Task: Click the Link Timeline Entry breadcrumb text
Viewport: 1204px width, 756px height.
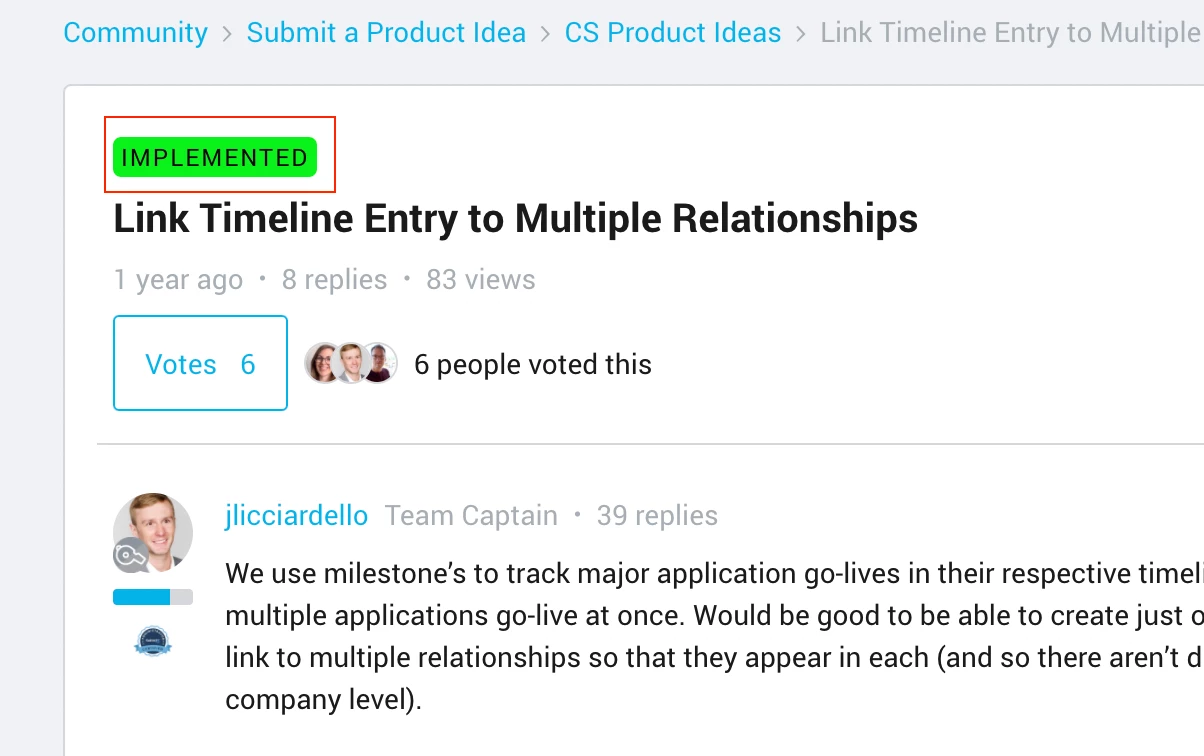Action: 1011,33
